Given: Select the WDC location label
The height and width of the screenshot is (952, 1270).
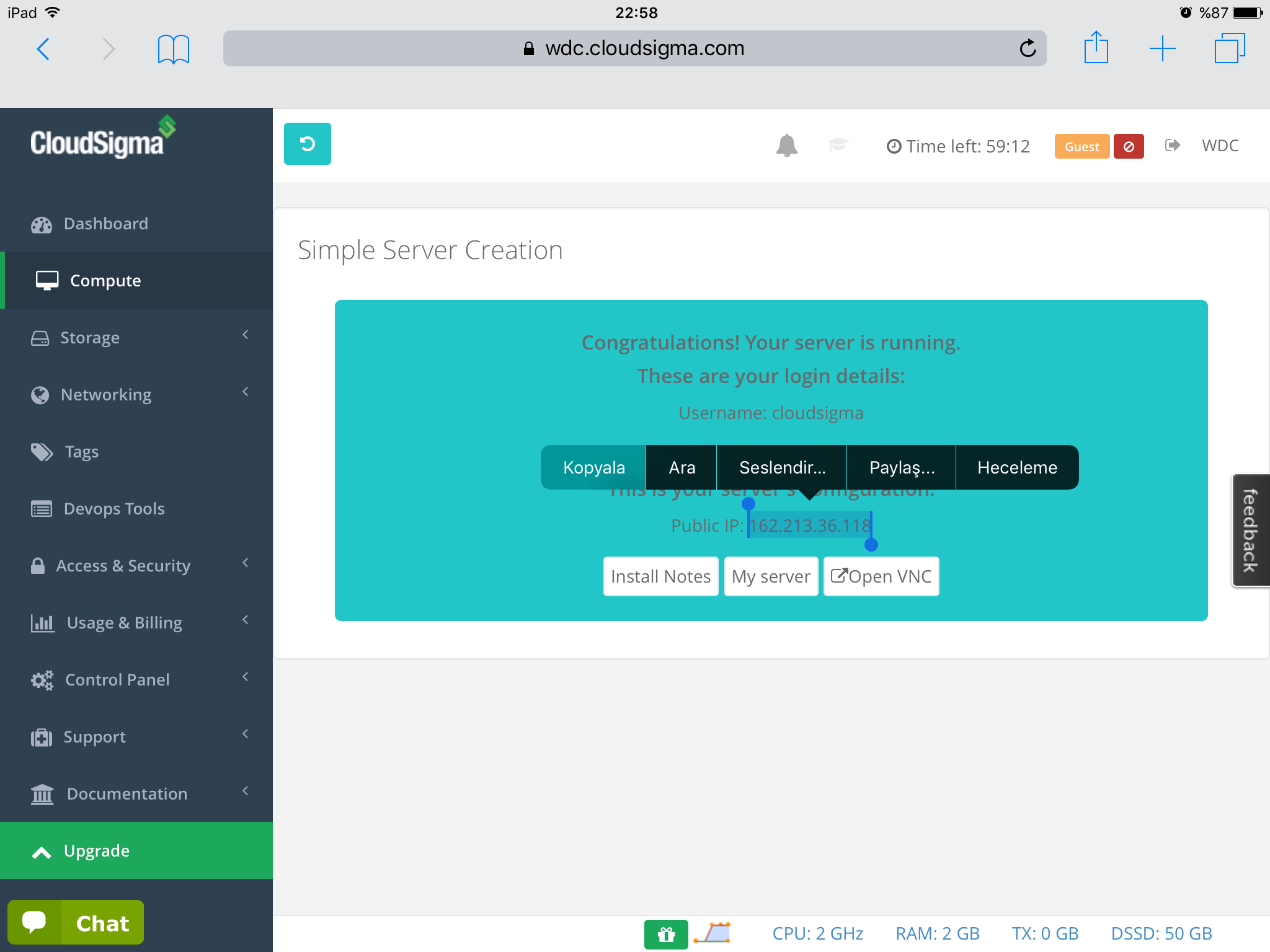Looking at the screenshot, I should point(1220,146).
